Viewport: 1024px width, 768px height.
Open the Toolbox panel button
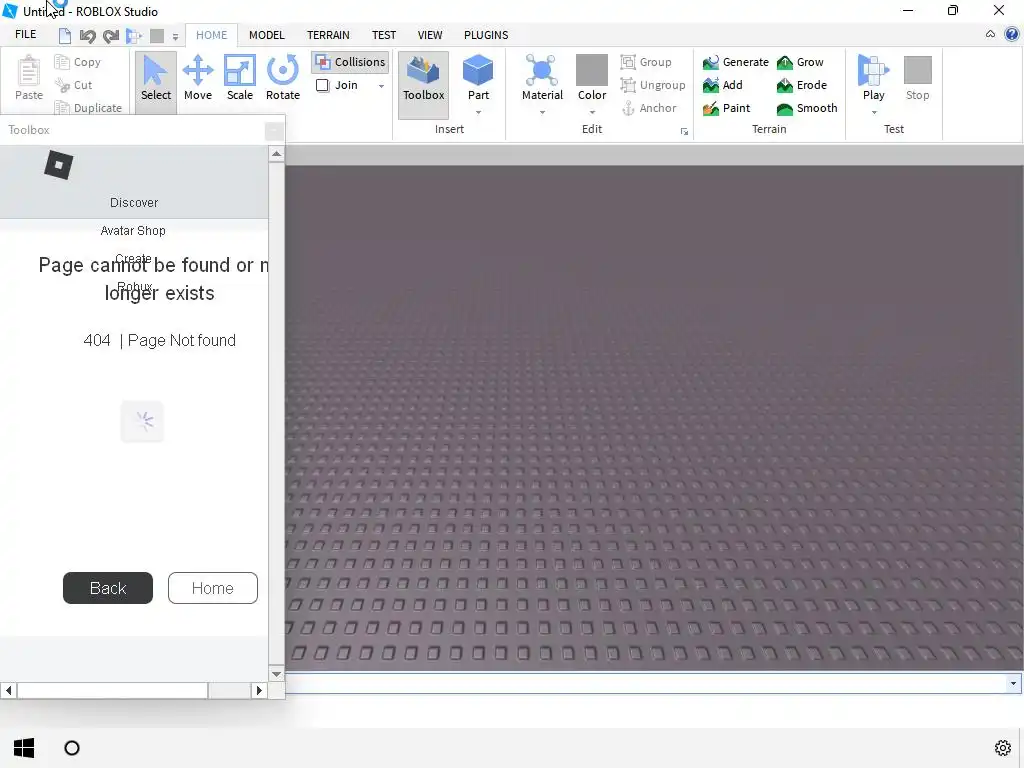pyautogui.click(x=423, y=85)
